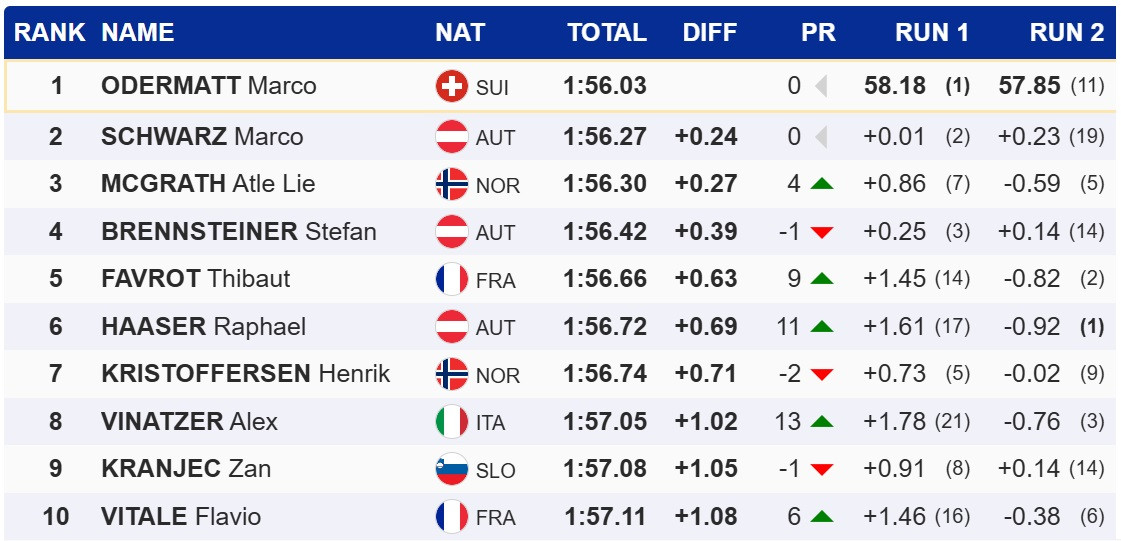Click the red down arrow in Kristoffersen's row
1121x541 pixels.
822,375
